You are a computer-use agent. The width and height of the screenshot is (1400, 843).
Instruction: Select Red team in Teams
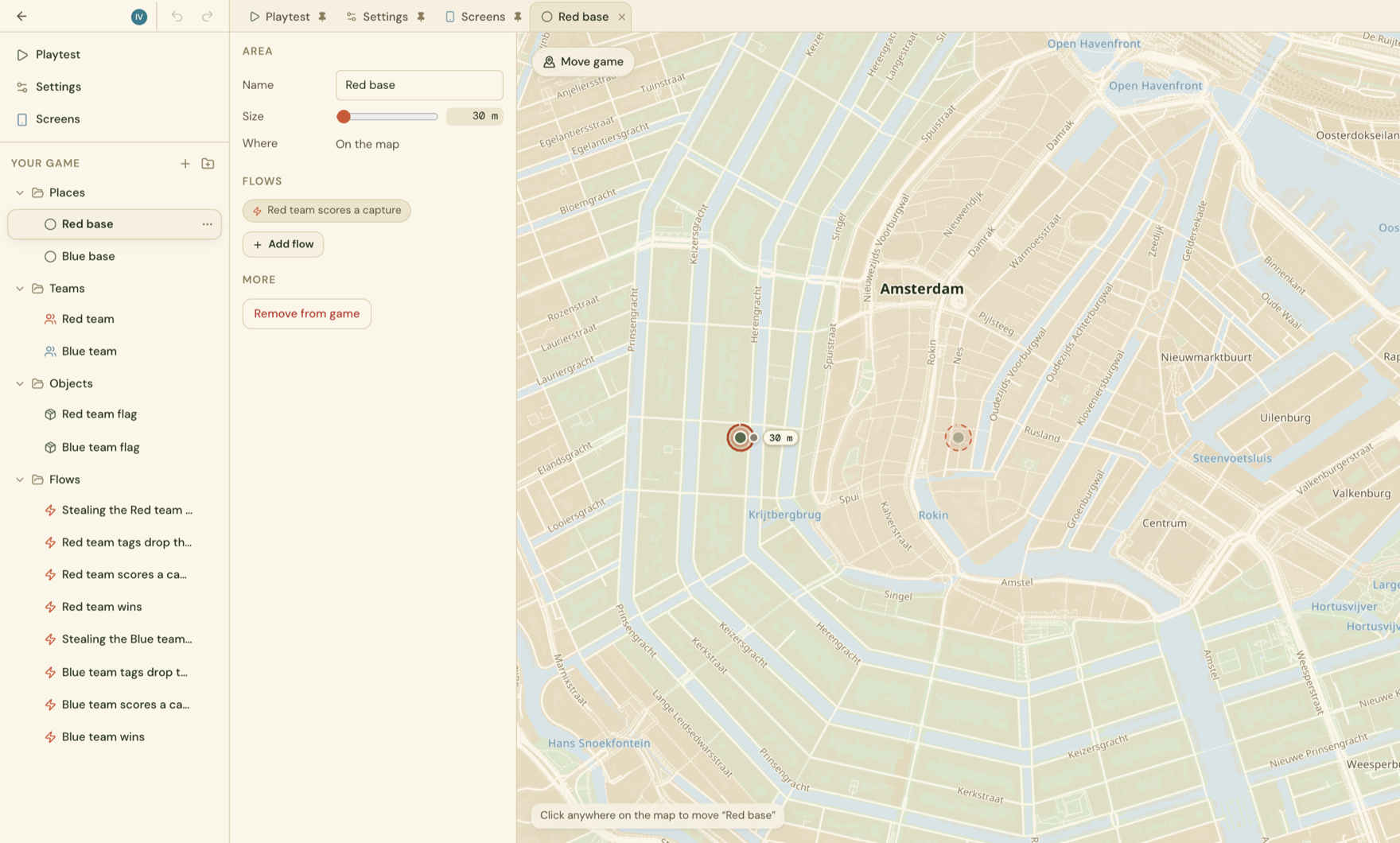[115, 319]
